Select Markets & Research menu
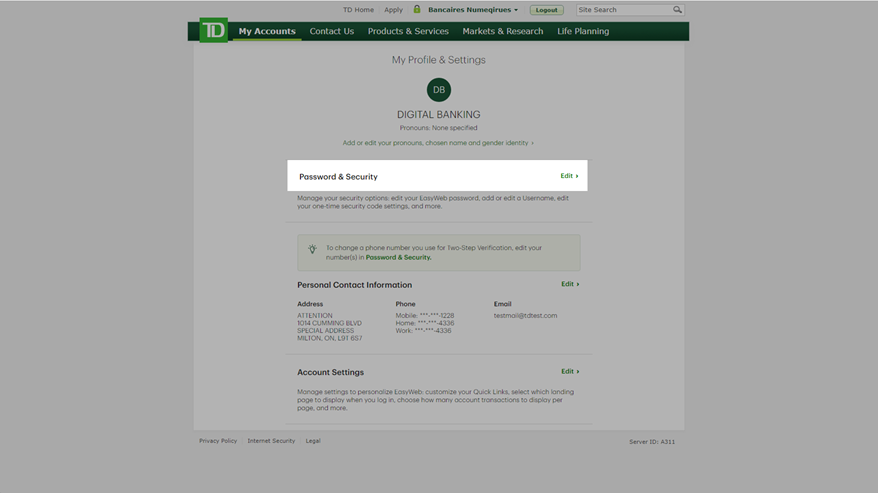Screen dimensions: 878x493 pos(503,31)
